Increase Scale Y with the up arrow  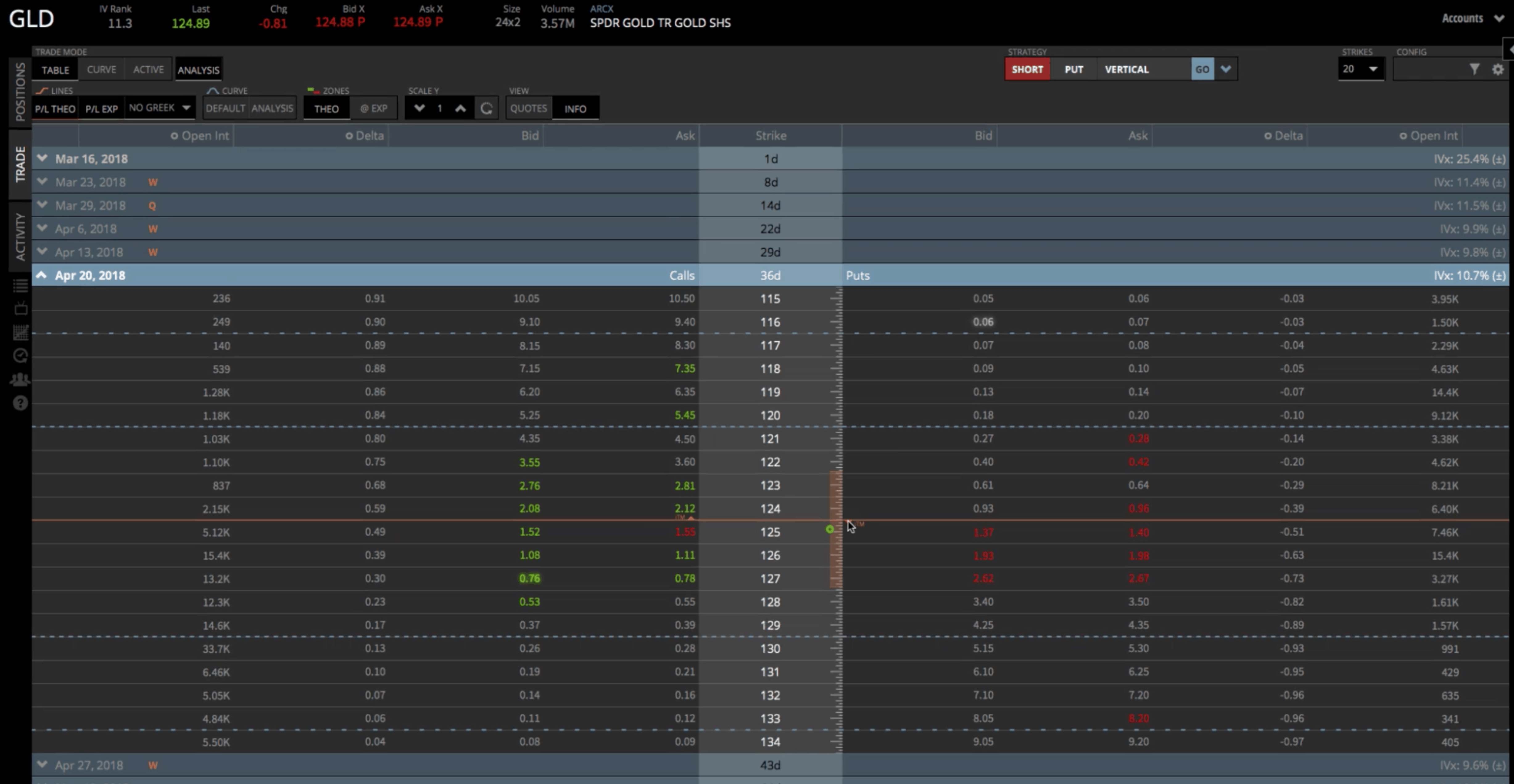point(460,108)
